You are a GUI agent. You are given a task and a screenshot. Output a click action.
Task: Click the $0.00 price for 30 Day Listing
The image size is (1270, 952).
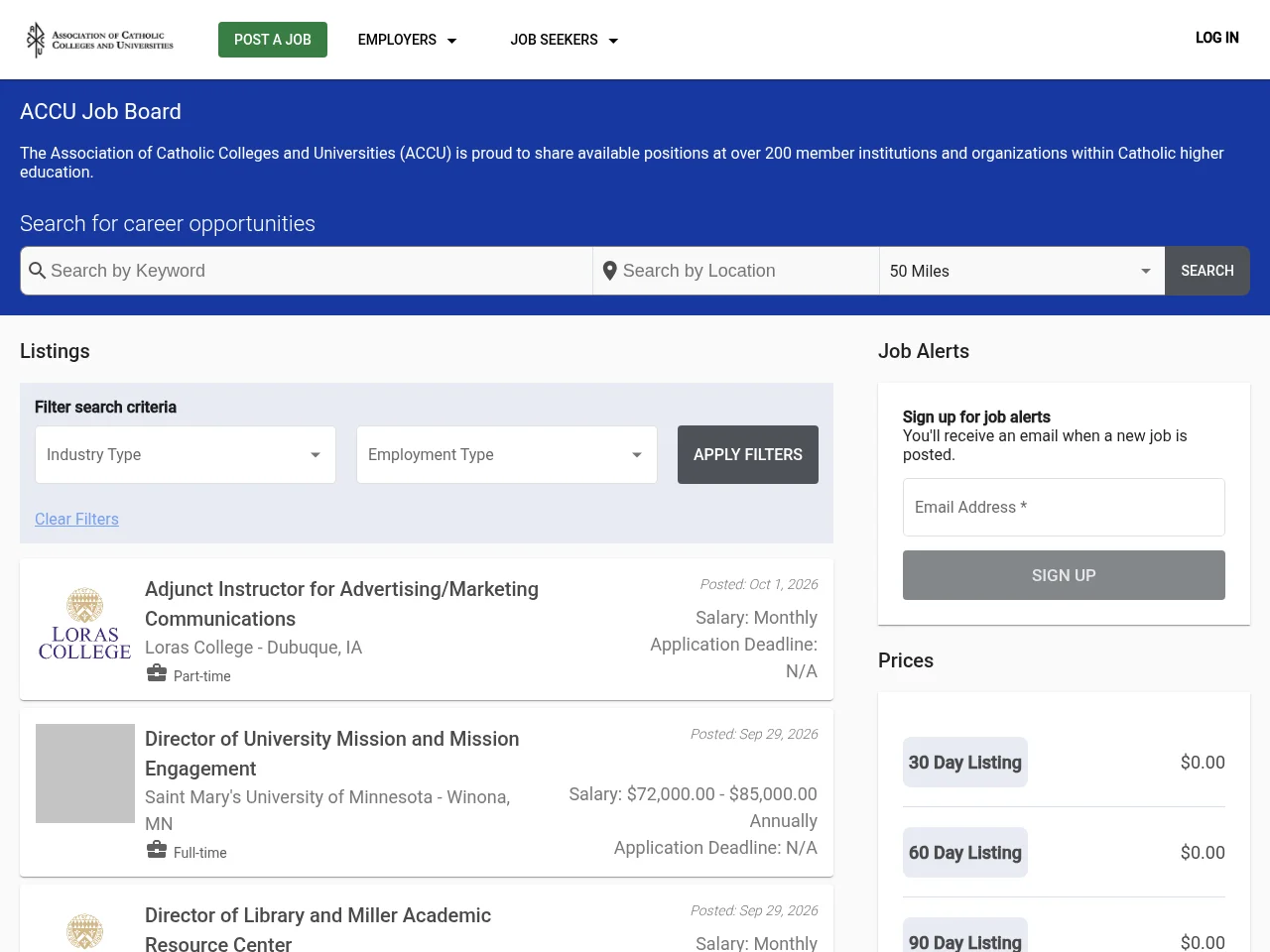pos(1203,763)
